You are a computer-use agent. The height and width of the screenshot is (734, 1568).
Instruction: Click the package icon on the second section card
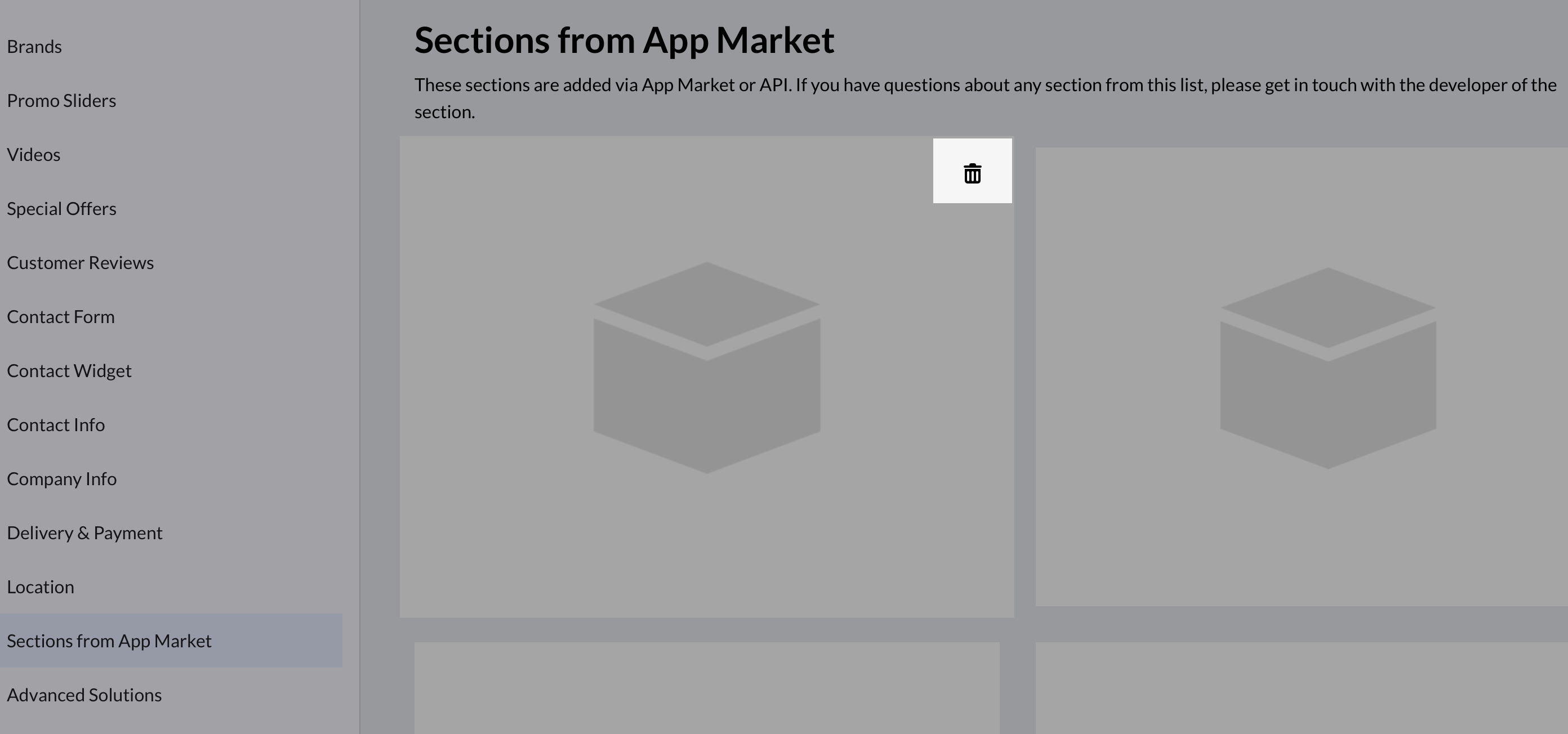(x=1327, y=368)
